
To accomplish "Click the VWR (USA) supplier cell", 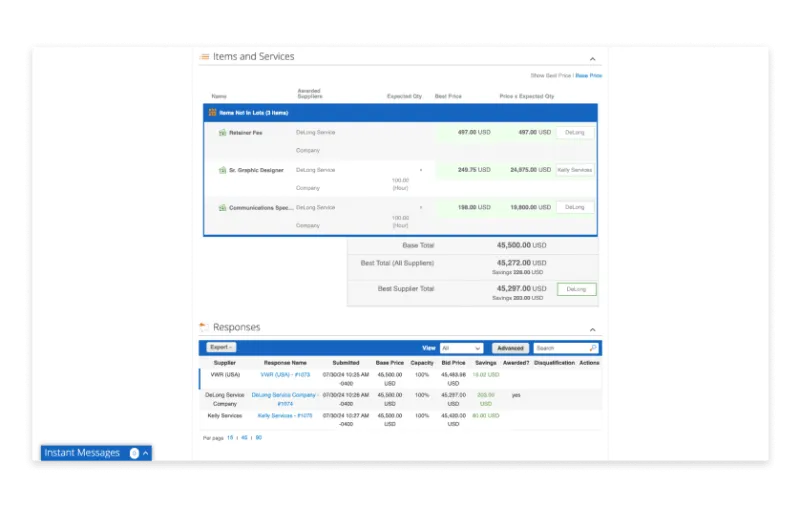I will [225, 375].
